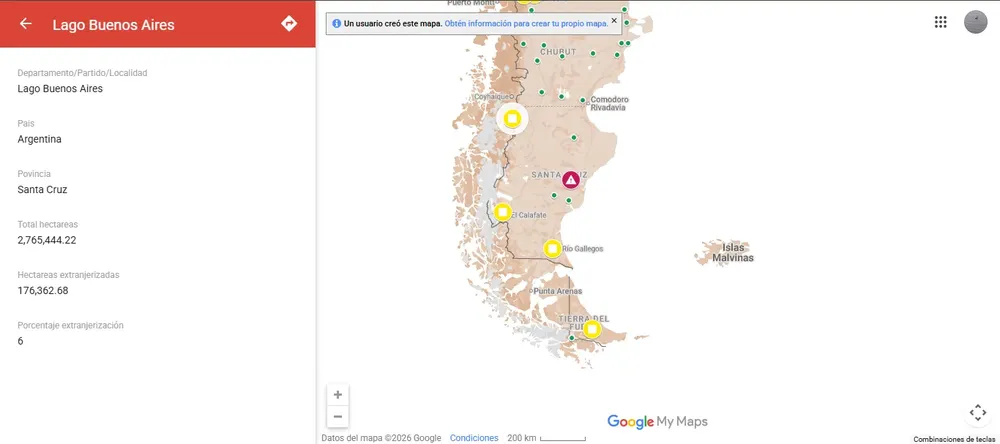Click the 'Punta Arenas' map label
Image resolution: width=1000 pixels, height=444 pixels.
[x=557, y=291]
